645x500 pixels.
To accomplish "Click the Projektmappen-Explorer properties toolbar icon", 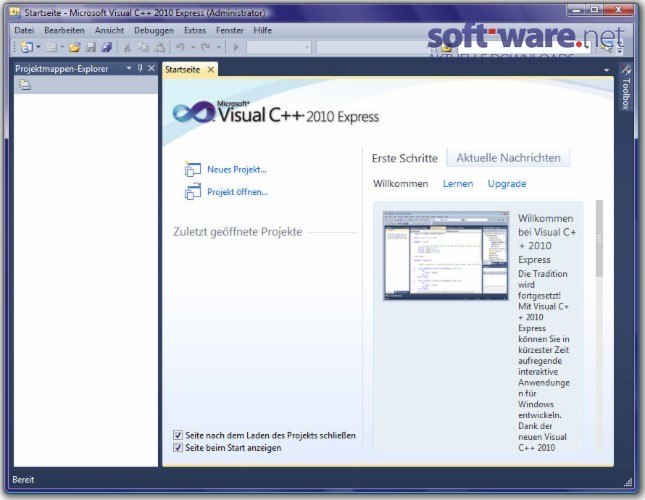I will tap(25, 85).
